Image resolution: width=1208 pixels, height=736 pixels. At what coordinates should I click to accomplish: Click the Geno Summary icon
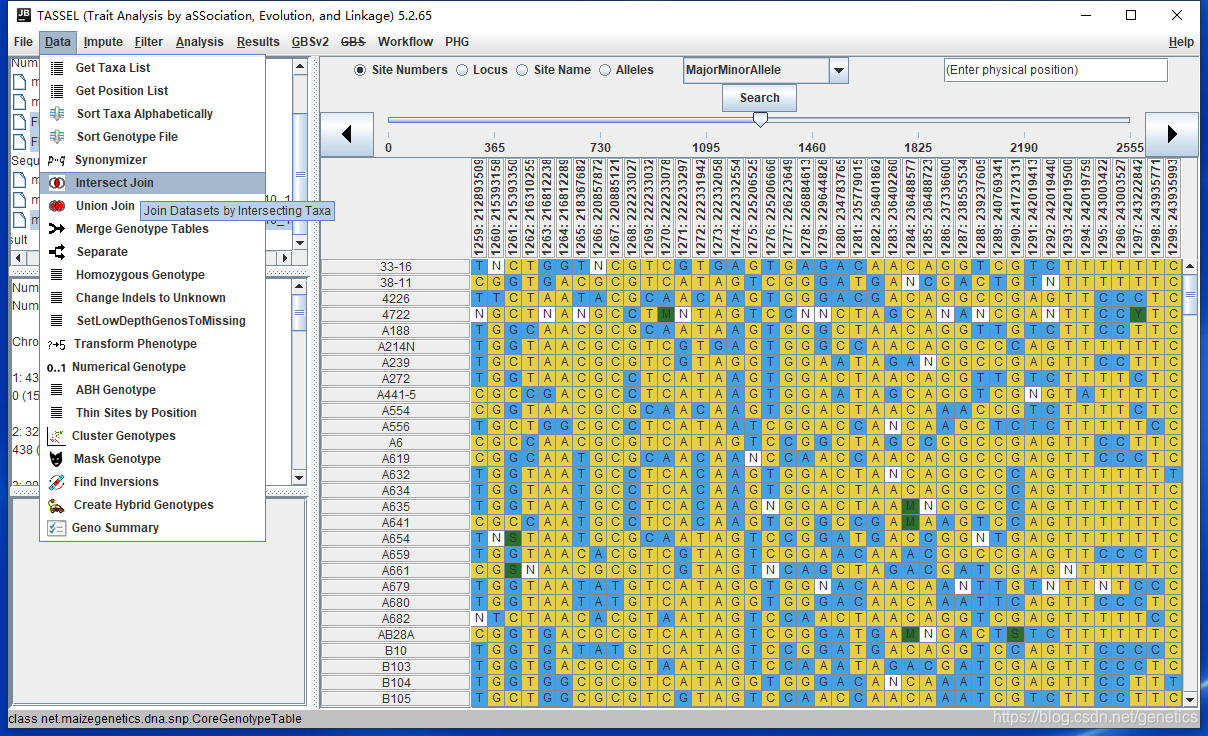coord(57,528)
